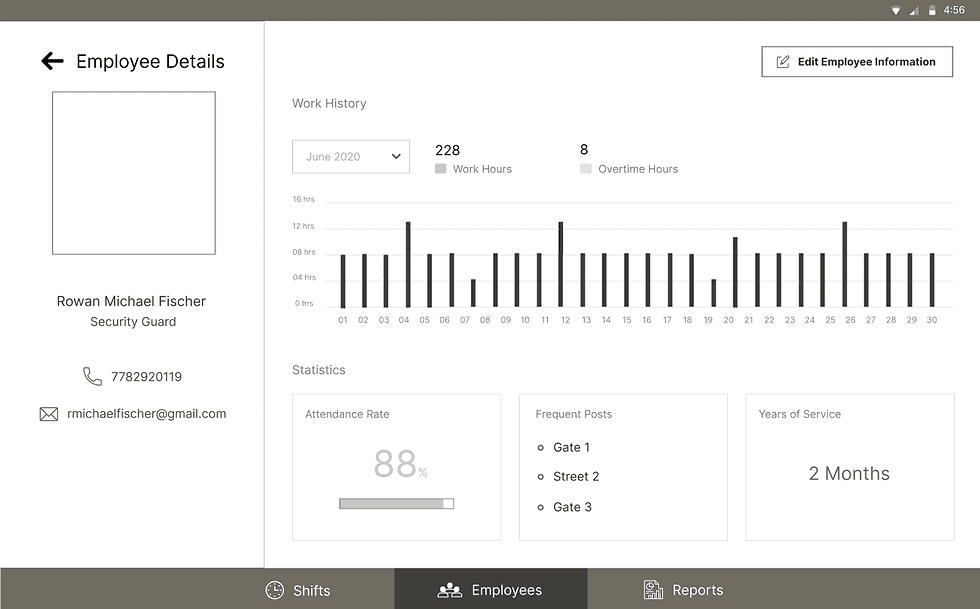Click the Work Hours legend swatch

coord(441,169)
